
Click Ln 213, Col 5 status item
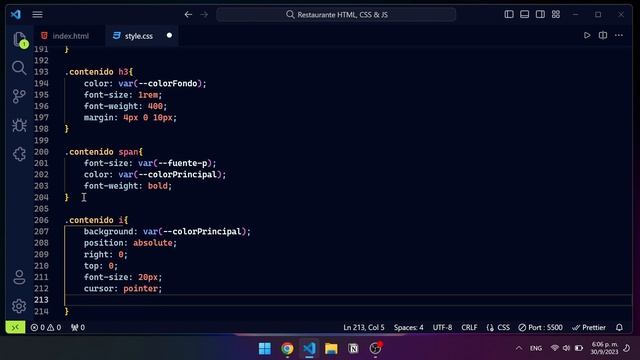pos(364,327)
